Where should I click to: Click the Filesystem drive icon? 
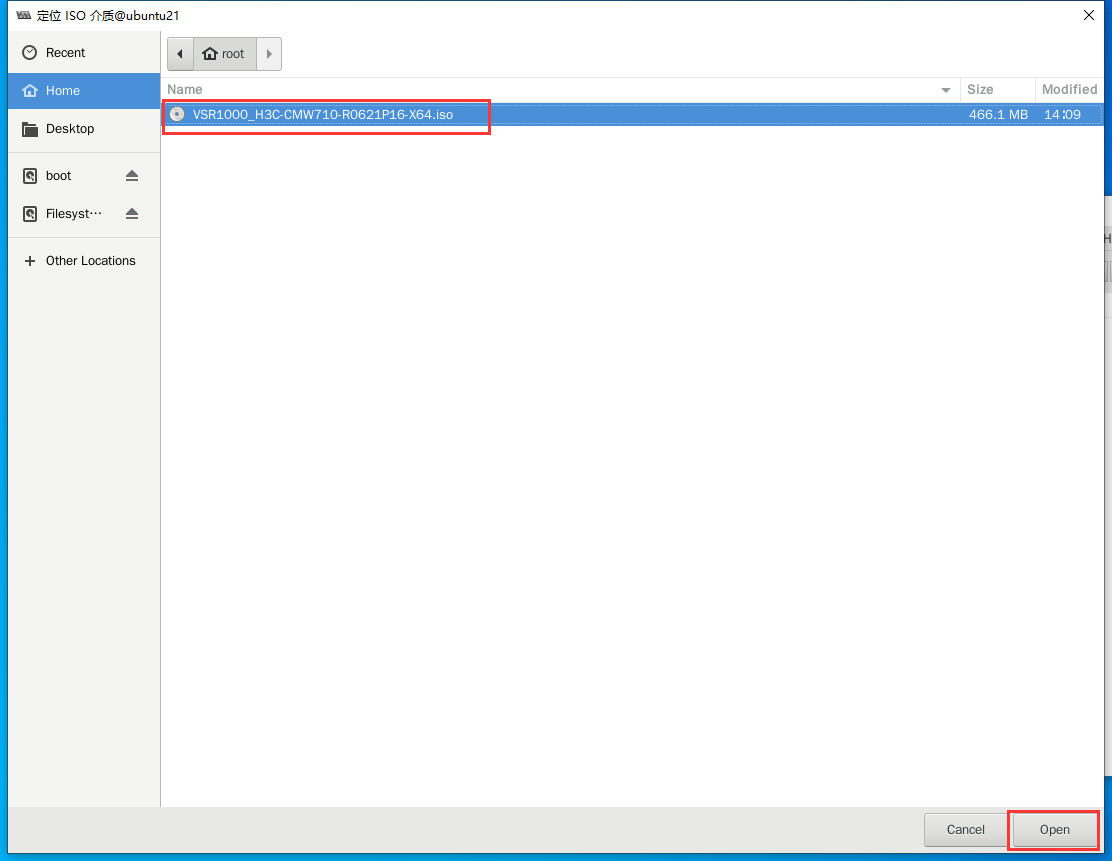(x=30, y=214)
